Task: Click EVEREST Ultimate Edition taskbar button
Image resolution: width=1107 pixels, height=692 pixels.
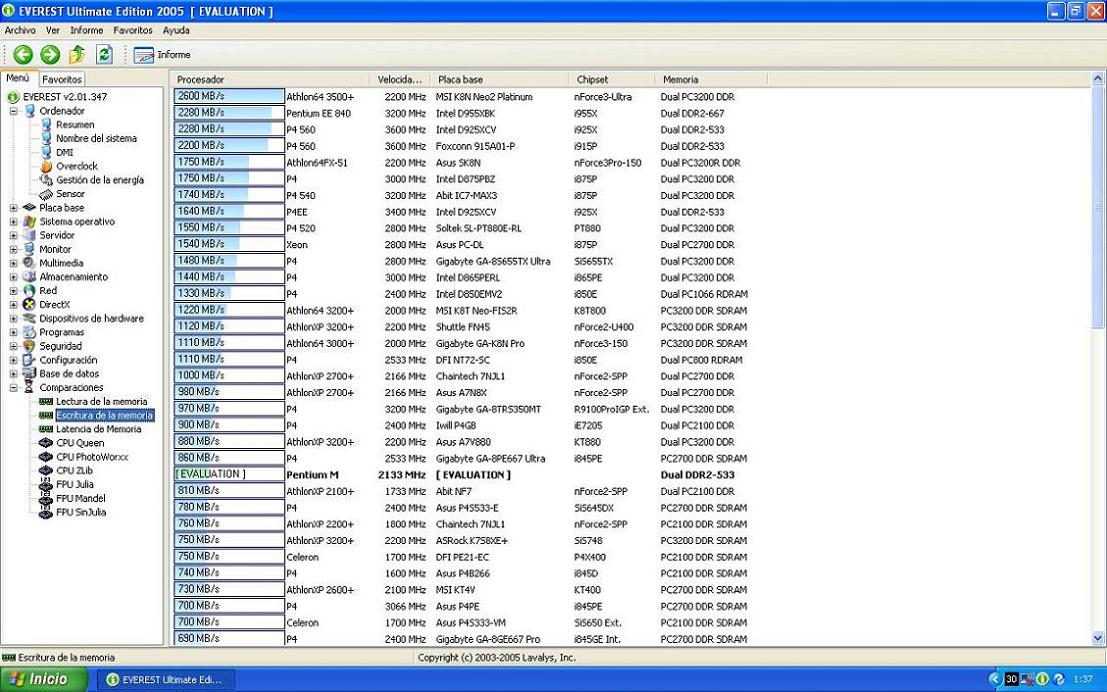Action: tap(166, 679)
